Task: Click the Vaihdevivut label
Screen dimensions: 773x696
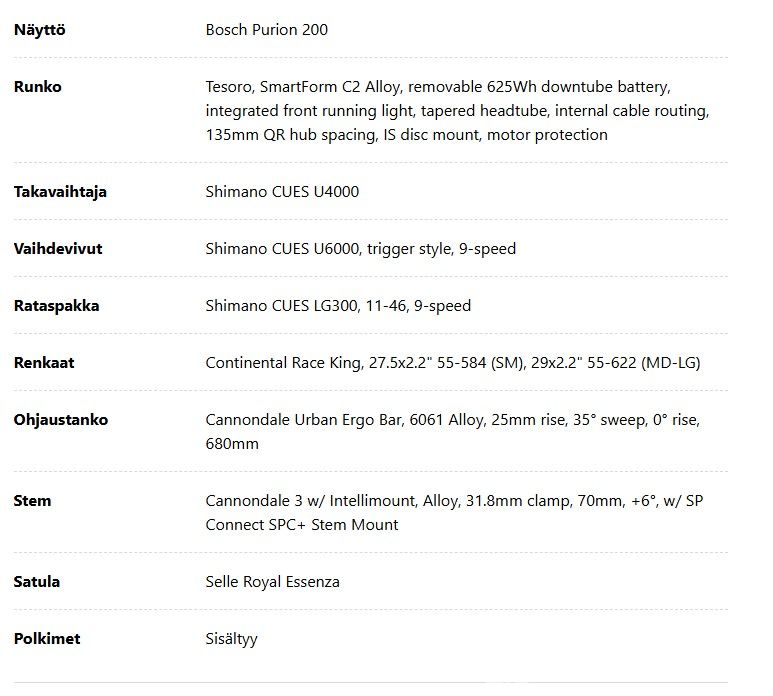Action: 58,248
